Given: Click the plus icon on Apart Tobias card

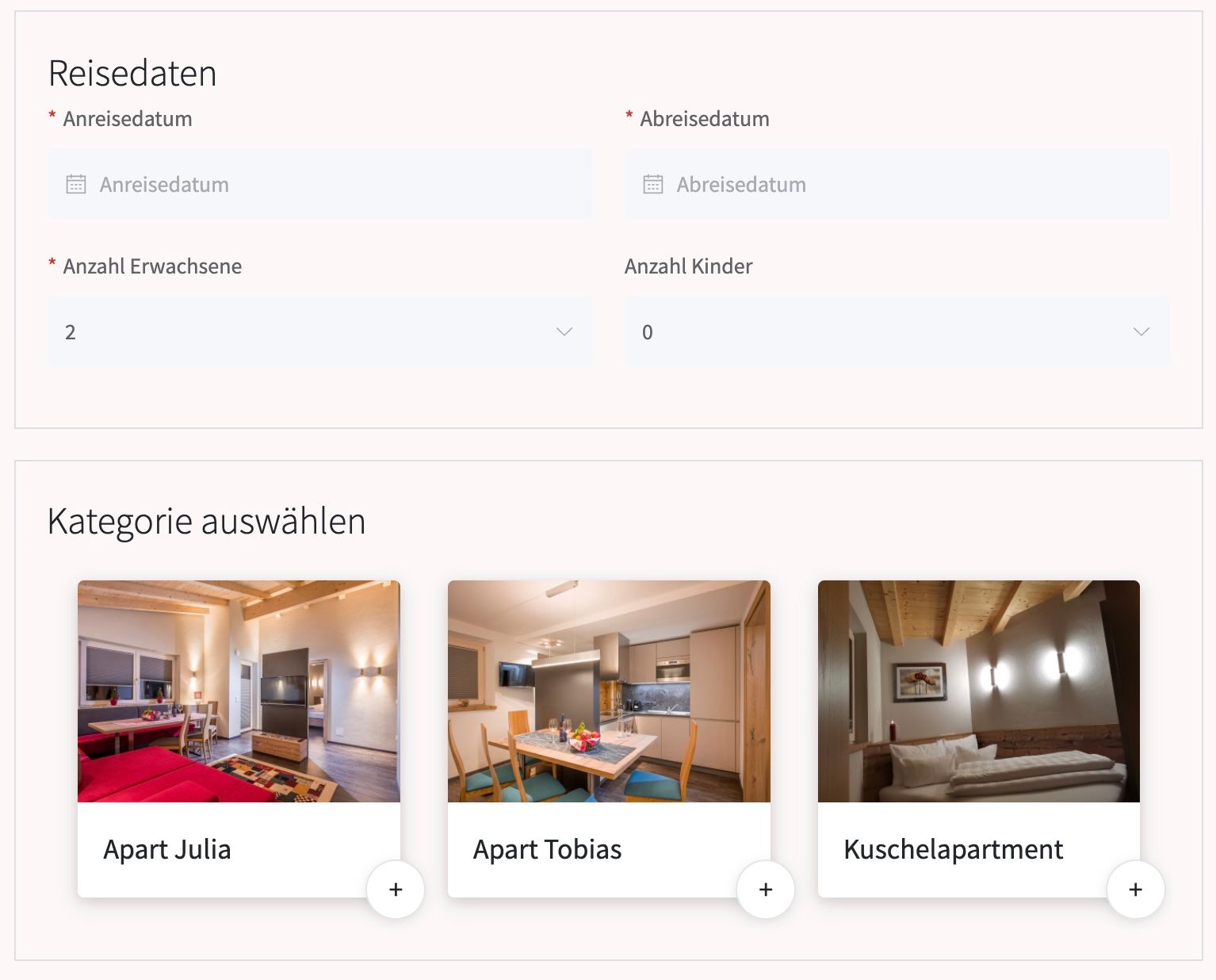Looking at the screenshot, I should coord(765,890).
